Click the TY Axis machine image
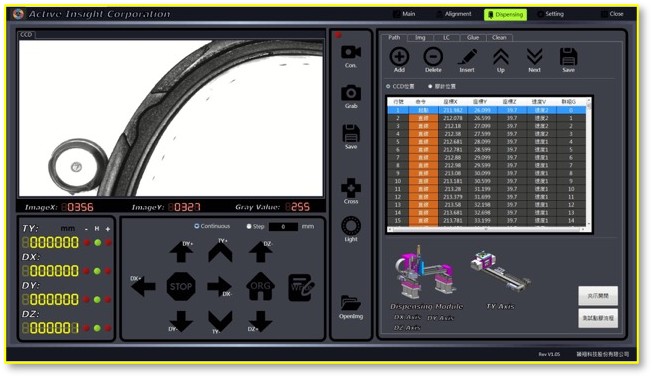Image resolution: width=652 pixels, height=377 pixels. click(501, 272)
